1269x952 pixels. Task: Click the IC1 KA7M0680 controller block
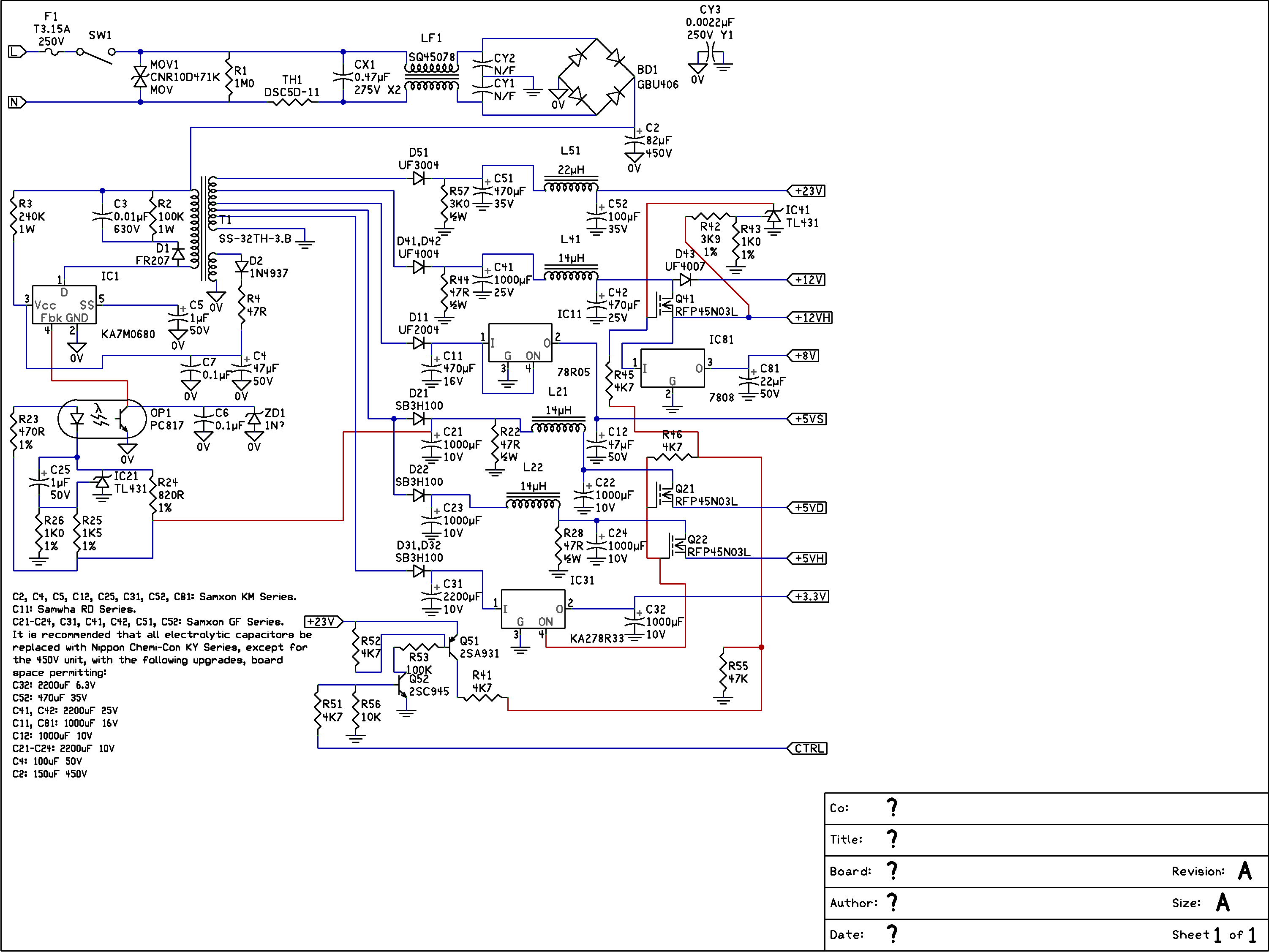click(x=64, y=305)
